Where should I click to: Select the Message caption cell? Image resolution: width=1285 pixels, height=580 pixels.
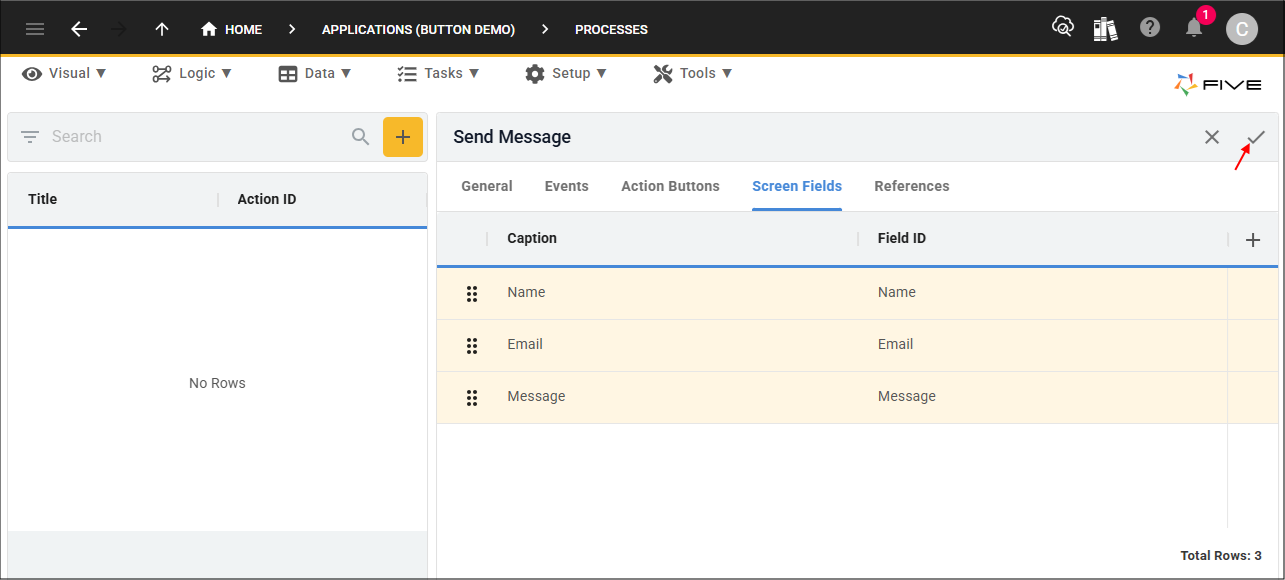coord(672,397)
